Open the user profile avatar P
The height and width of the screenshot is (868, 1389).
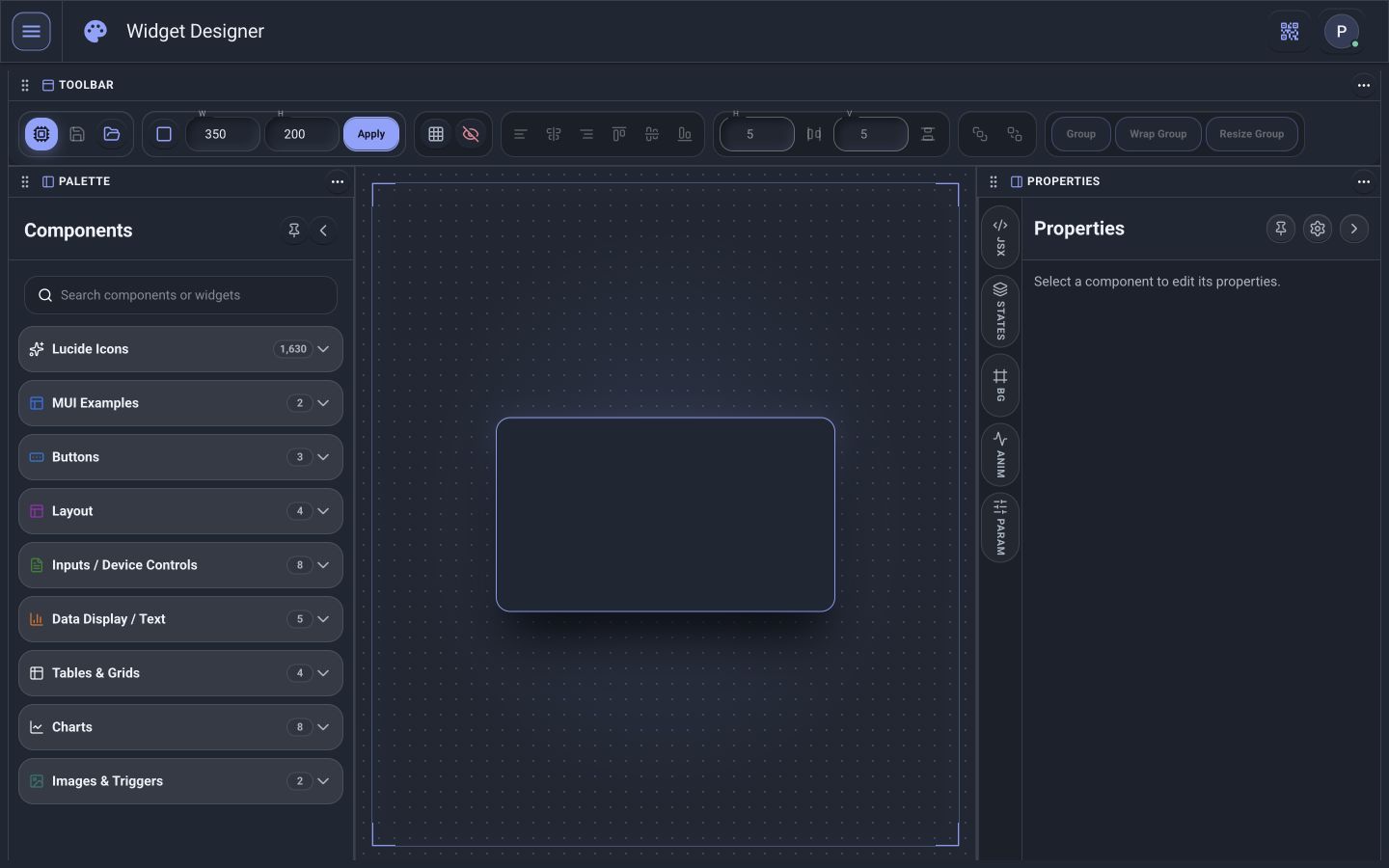pyautogui.click(x=1341, y=32)
